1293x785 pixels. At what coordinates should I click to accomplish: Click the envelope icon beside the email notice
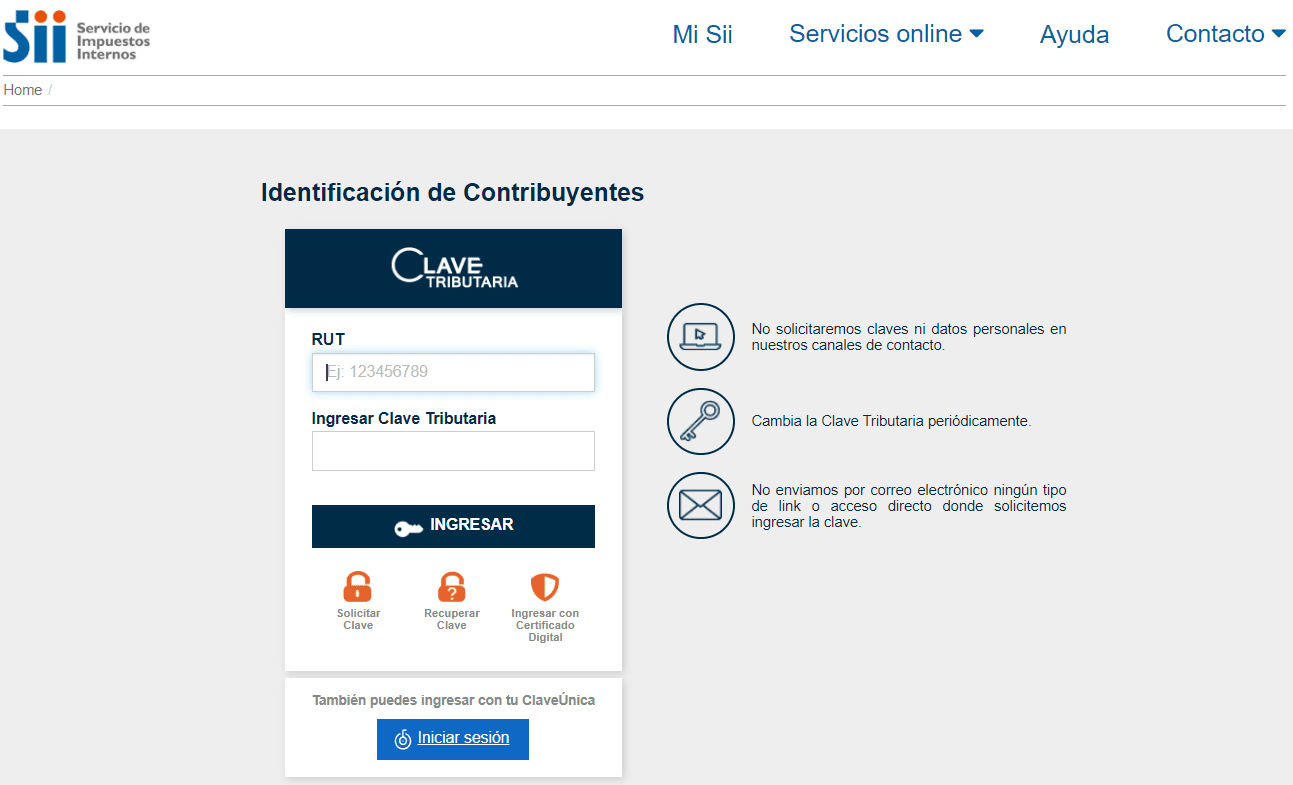701,505
